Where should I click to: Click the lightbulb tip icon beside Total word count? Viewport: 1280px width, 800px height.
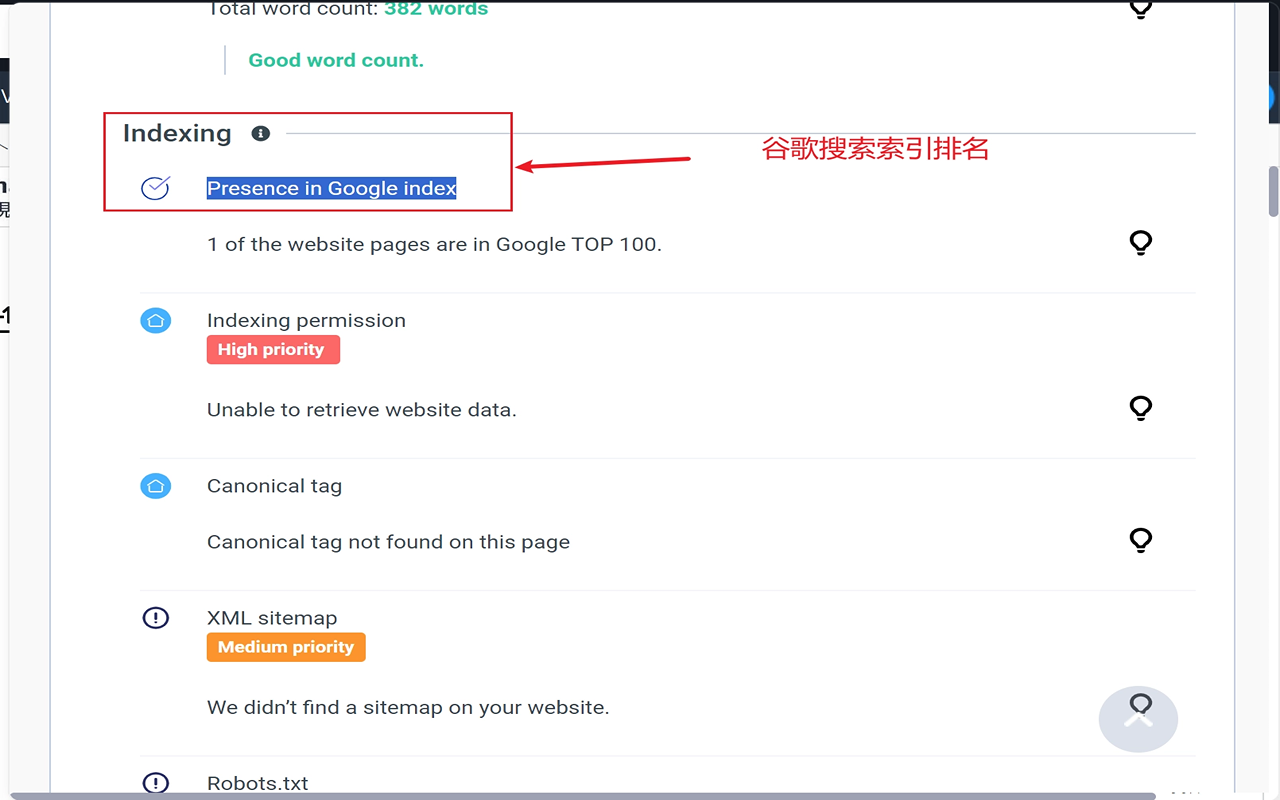click(x=1140, y=9)
